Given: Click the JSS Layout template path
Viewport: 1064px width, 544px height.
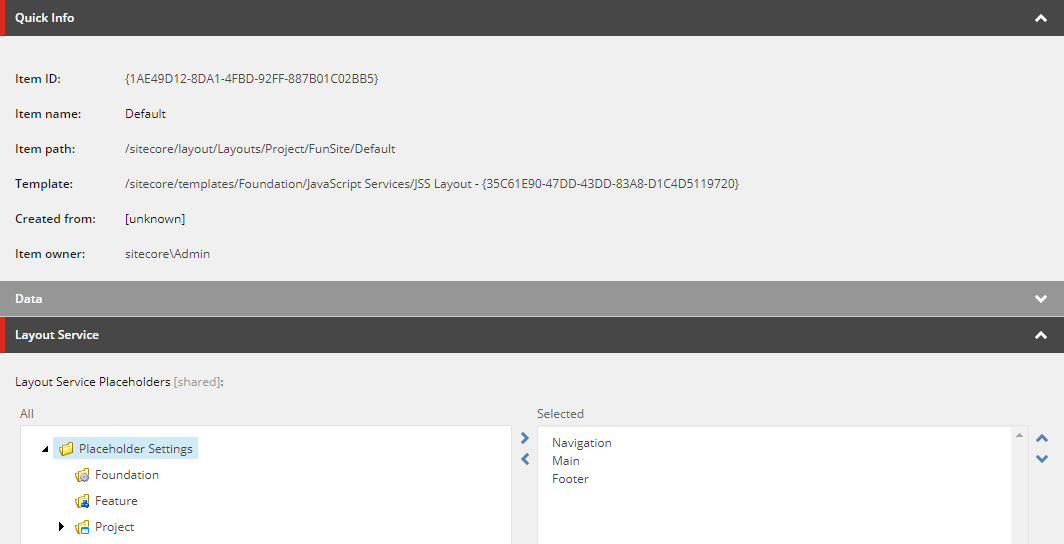Looking at the screenshot, I should point(432,184).
